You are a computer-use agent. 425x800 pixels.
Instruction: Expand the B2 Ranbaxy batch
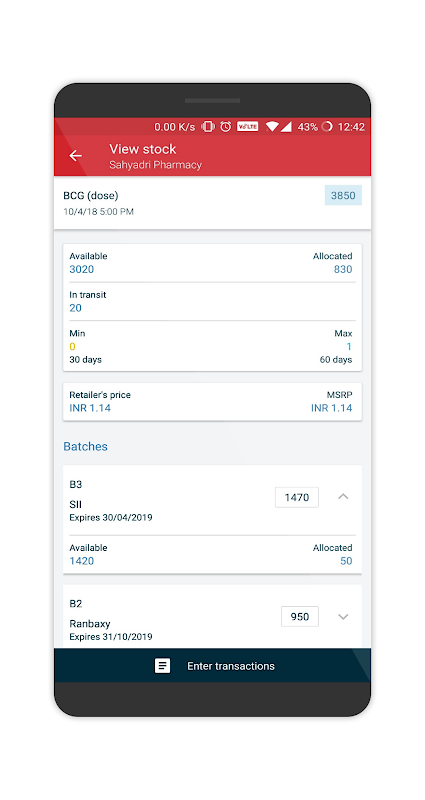pos(343,616)
